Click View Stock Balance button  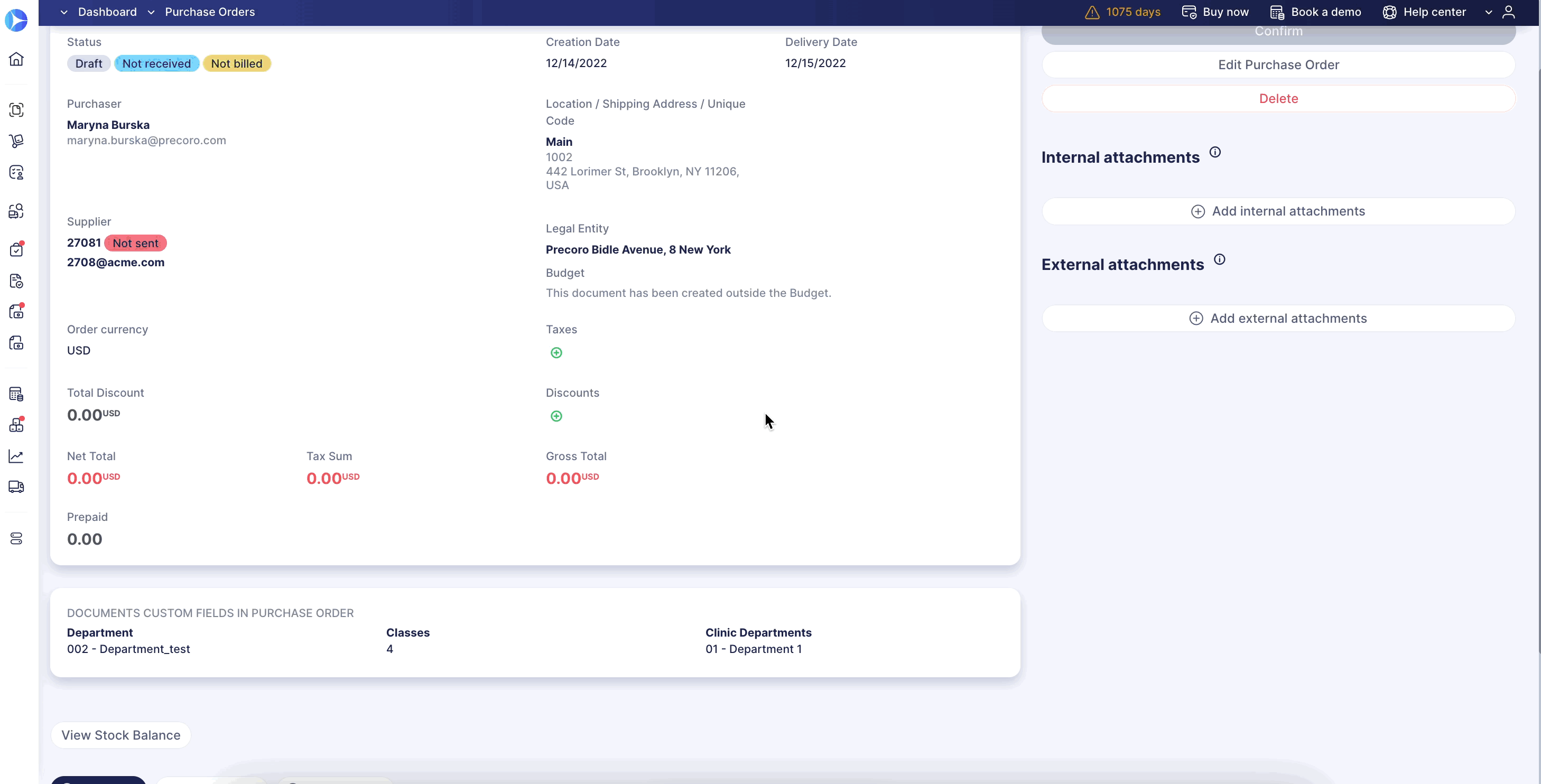pos(121,735)
